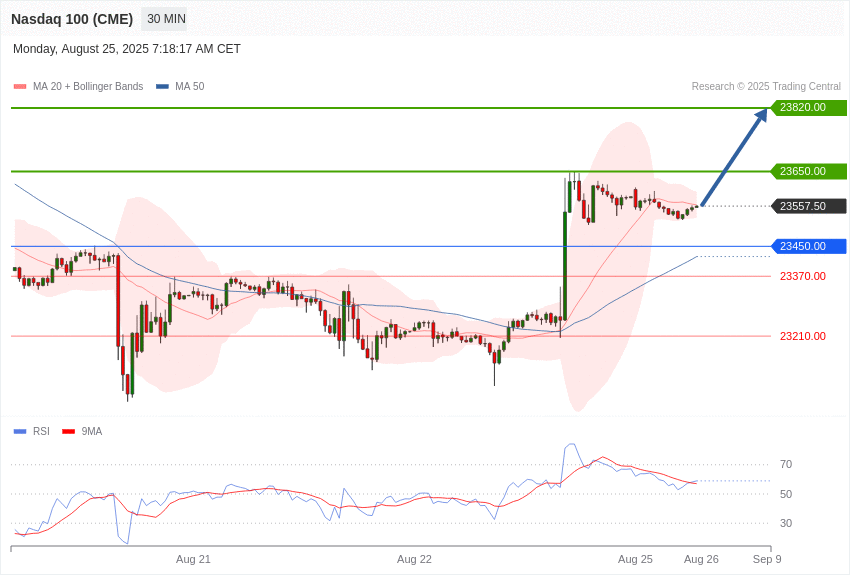Click the RSI 50 level label

786,494
